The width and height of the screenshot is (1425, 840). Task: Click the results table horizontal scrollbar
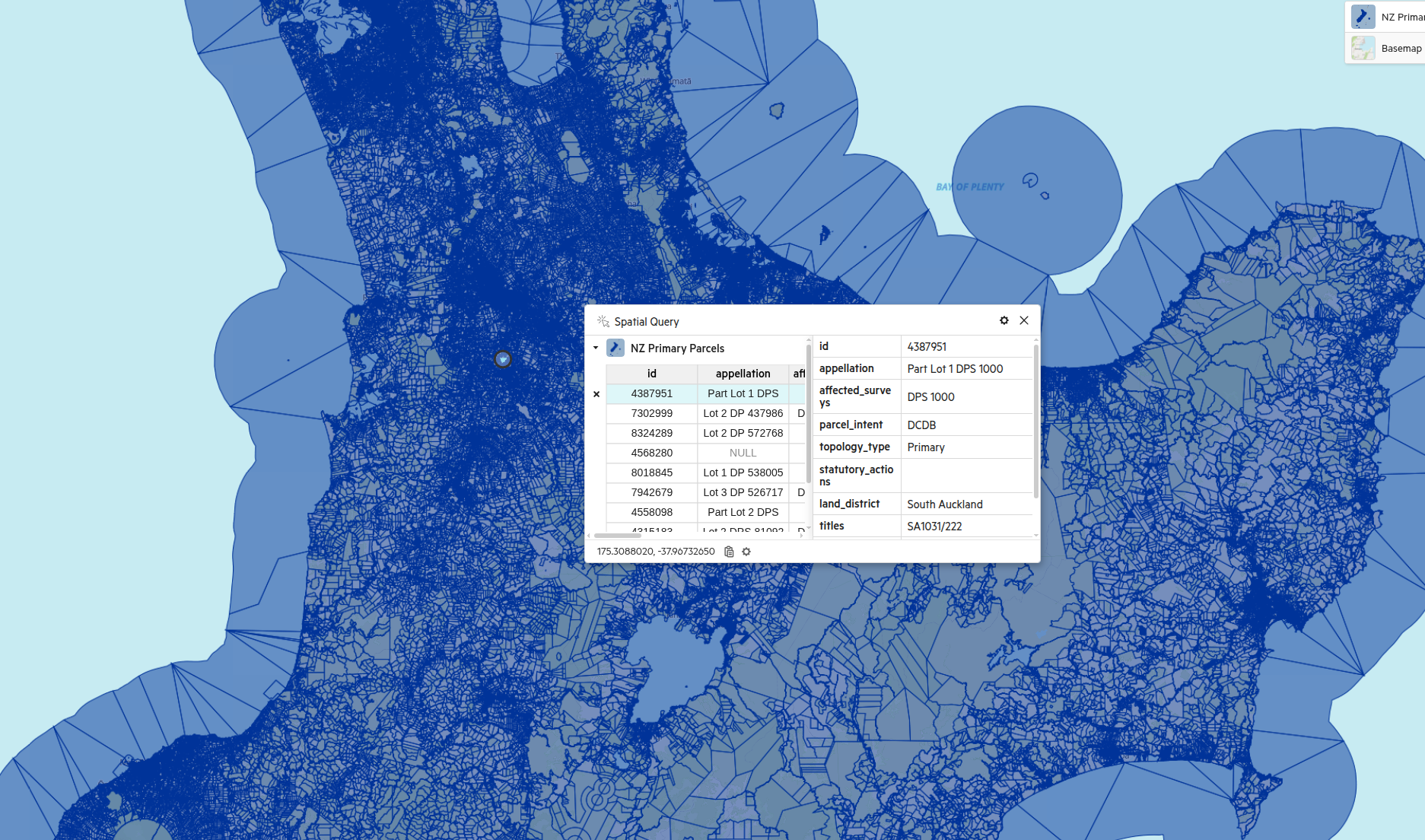[618, 536]
